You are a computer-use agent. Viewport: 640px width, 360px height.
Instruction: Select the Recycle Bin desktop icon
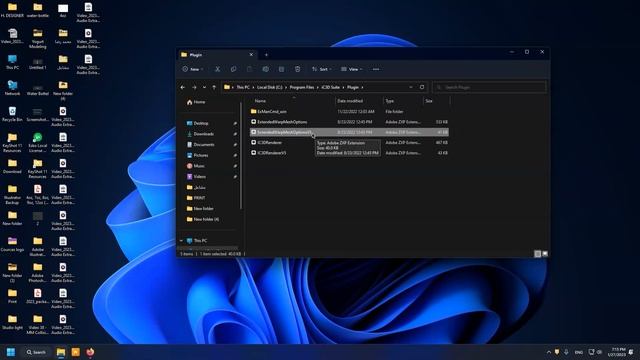coord(12,114)
